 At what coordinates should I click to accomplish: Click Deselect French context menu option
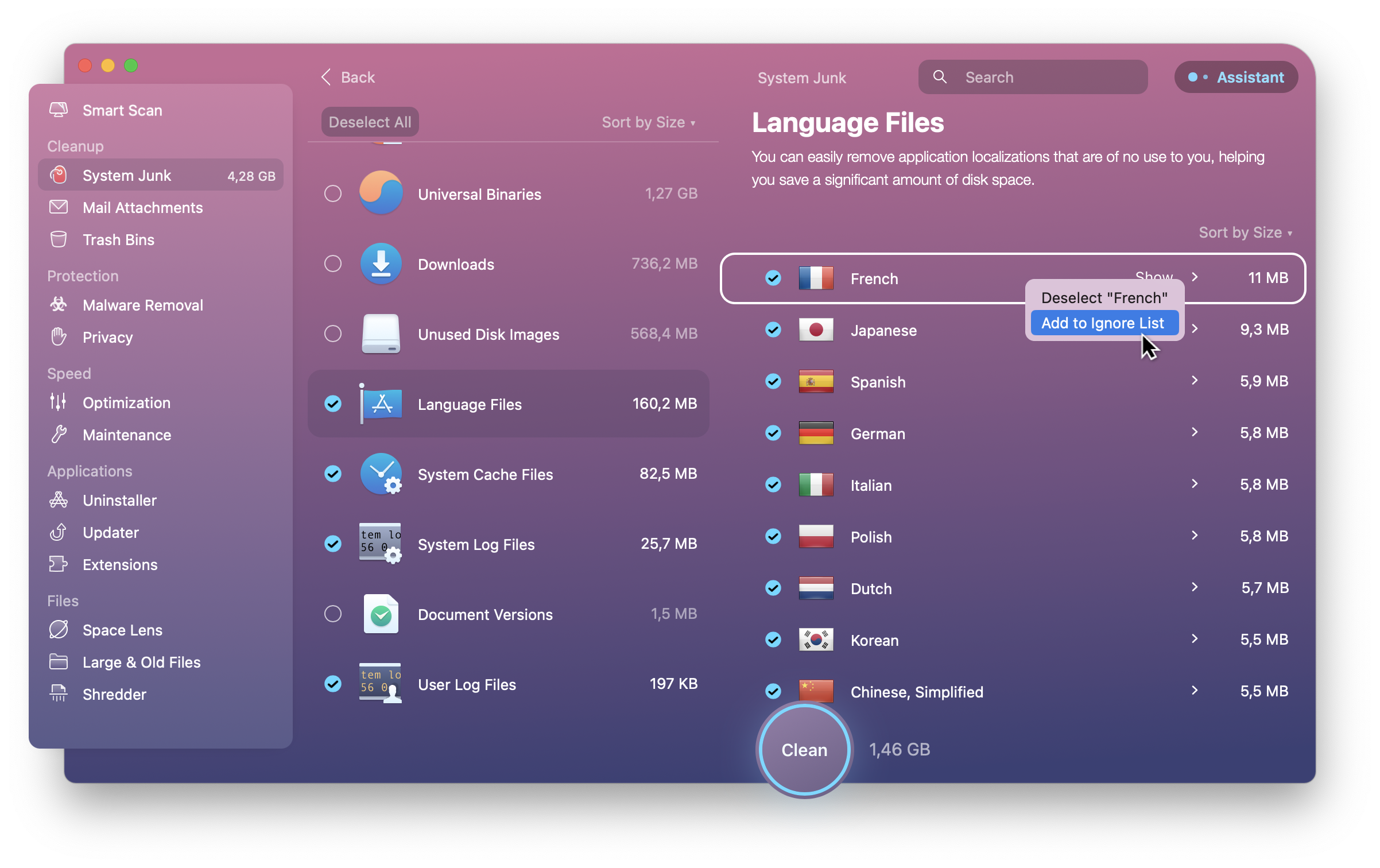[1101, 297]
